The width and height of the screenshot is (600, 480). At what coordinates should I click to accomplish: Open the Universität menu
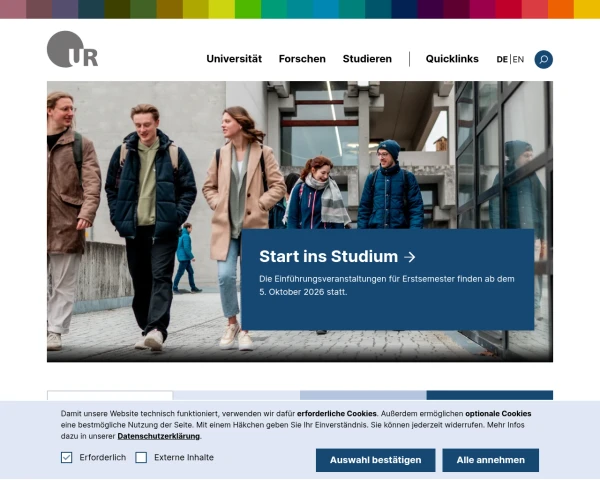(234, 59)
